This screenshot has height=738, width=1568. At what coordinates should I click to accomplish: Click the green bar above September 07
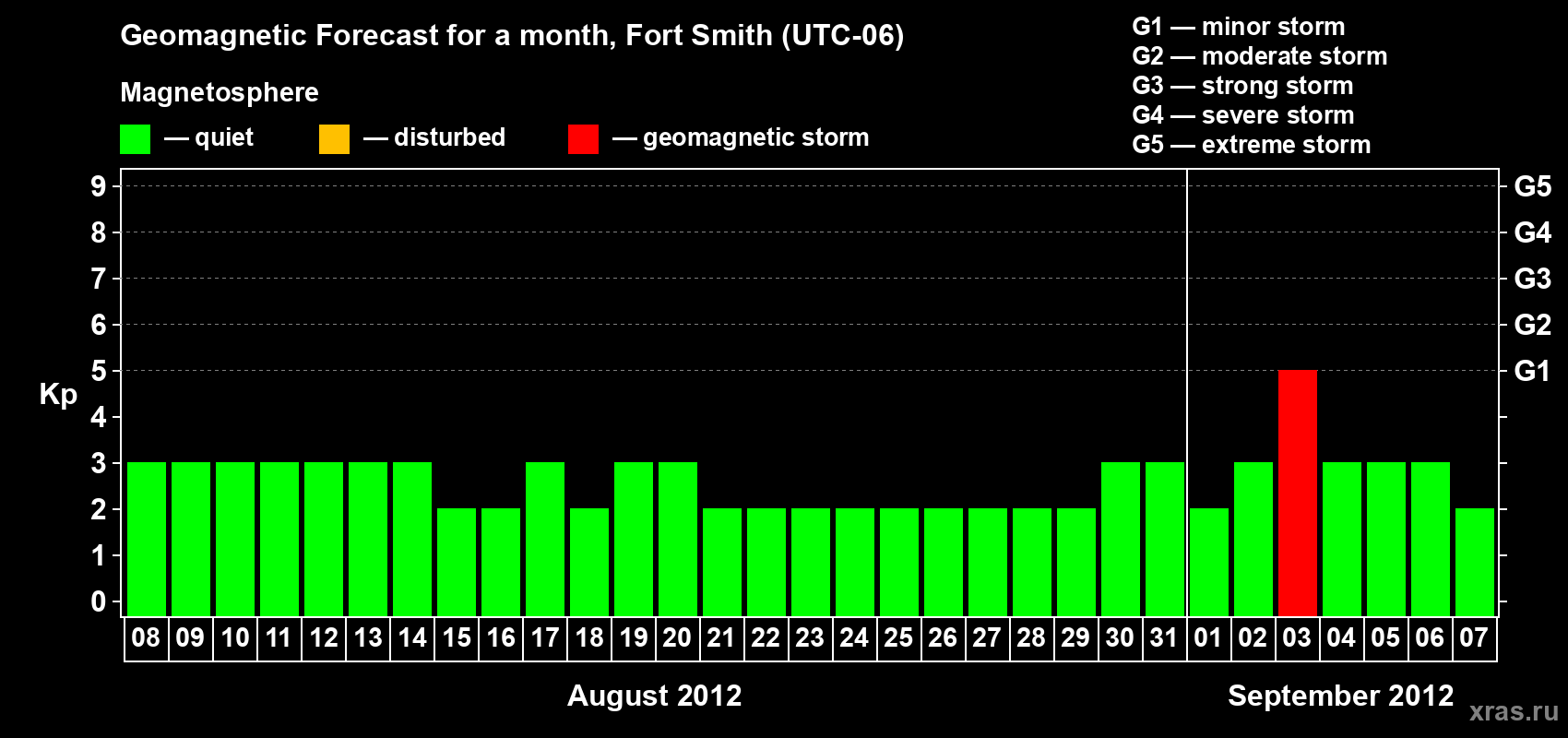point(1475,562)
